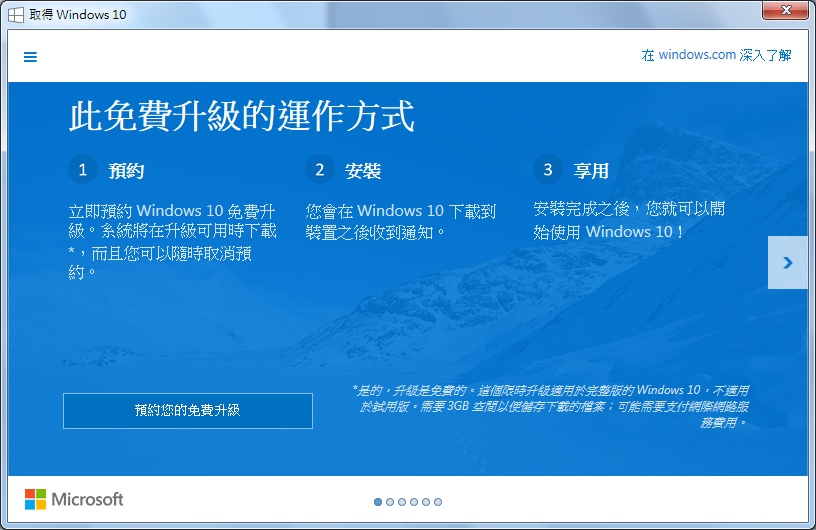Click Windows logo in title bar
The width and height of the screenshot is (816, 530).
16,15
